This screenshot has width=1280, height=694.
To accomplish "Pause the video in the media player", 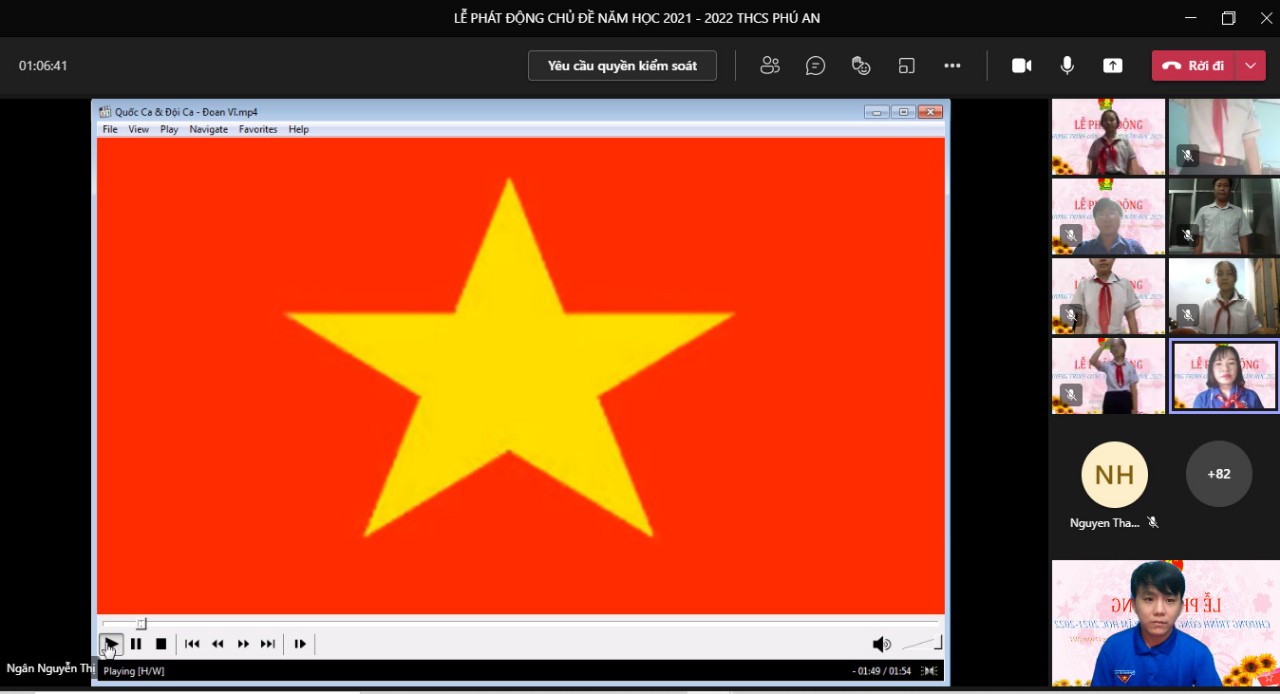I will point(136,644).
